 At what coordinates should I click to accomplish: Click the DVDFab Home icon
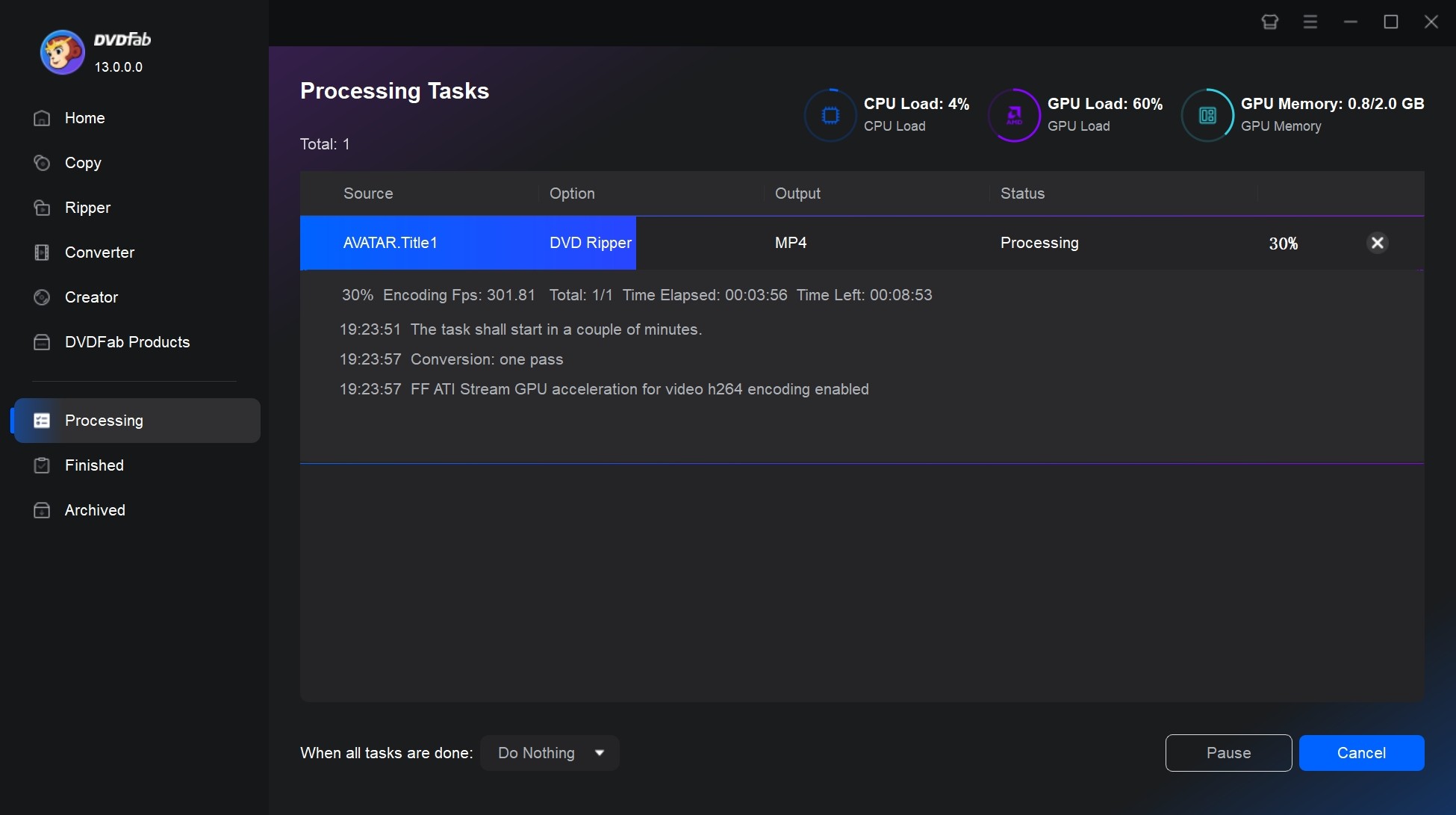[41, 117]
